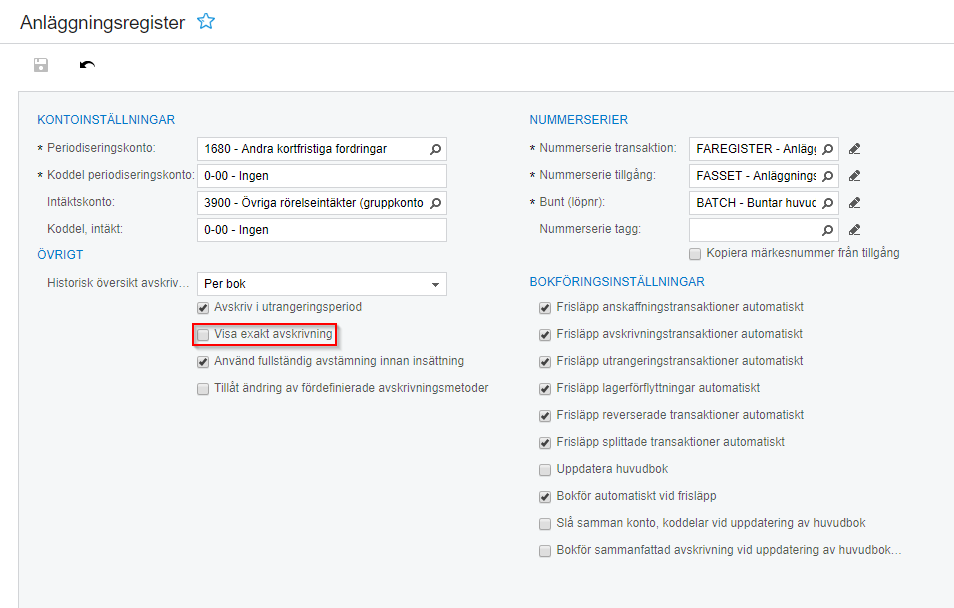Uncheck Avskriv i utrangeringsperiod
Screen dimensions: 954x608
[x=204, y=307]
